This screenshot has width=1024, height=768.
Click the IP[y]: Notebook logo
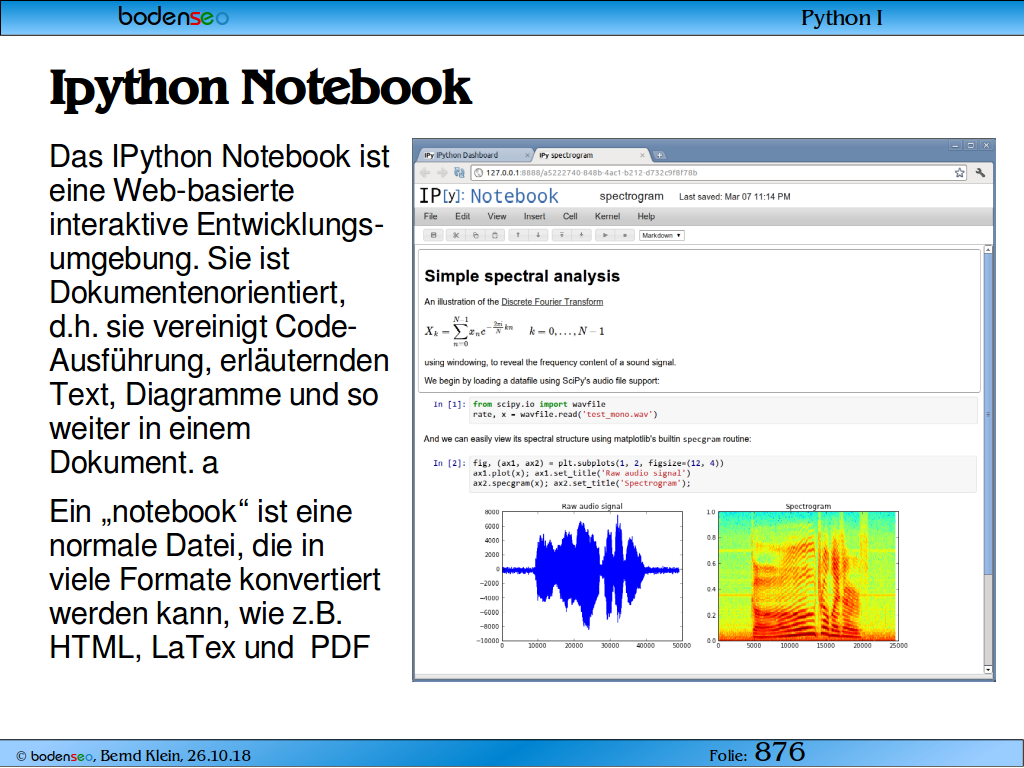click(488, 196)
